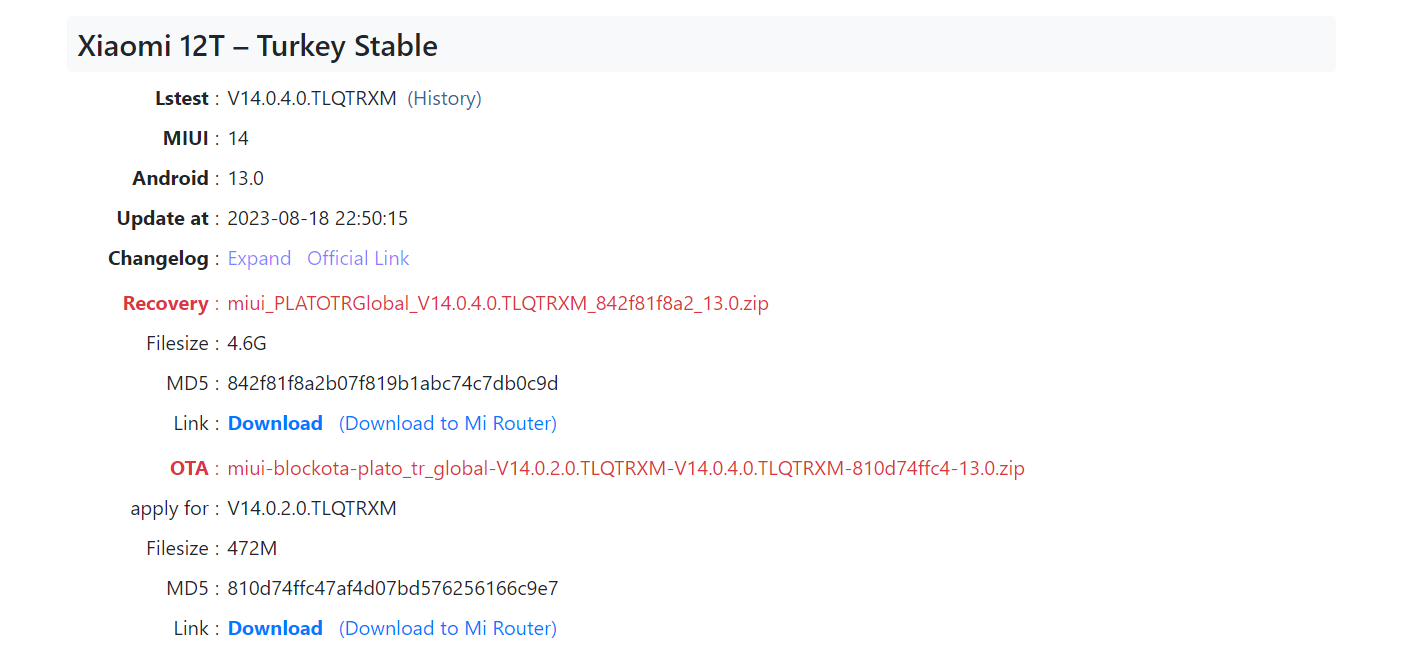Click the red OTA label
The image size is (1411, 671).
pyautogui.click(x=189, y=468)
